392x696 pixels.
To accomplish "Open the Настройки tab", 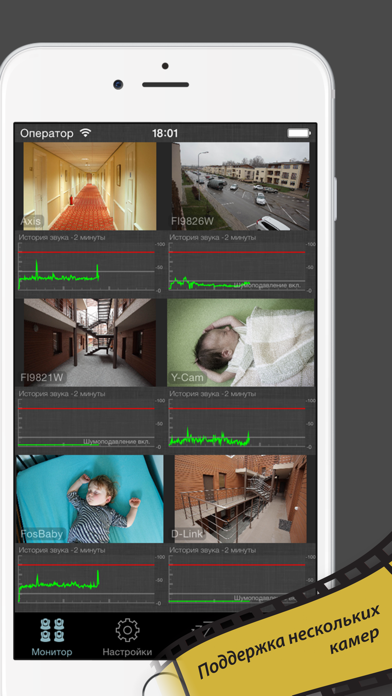I will tap(127, 636).
